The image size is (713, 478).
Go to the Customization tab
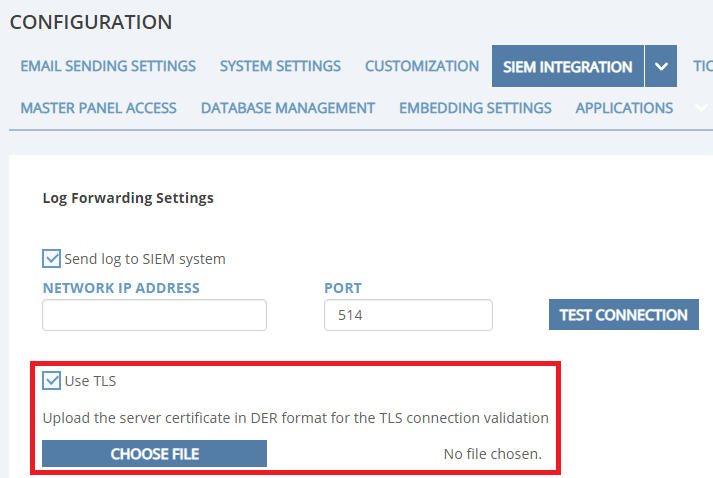(x=422, y=66)
